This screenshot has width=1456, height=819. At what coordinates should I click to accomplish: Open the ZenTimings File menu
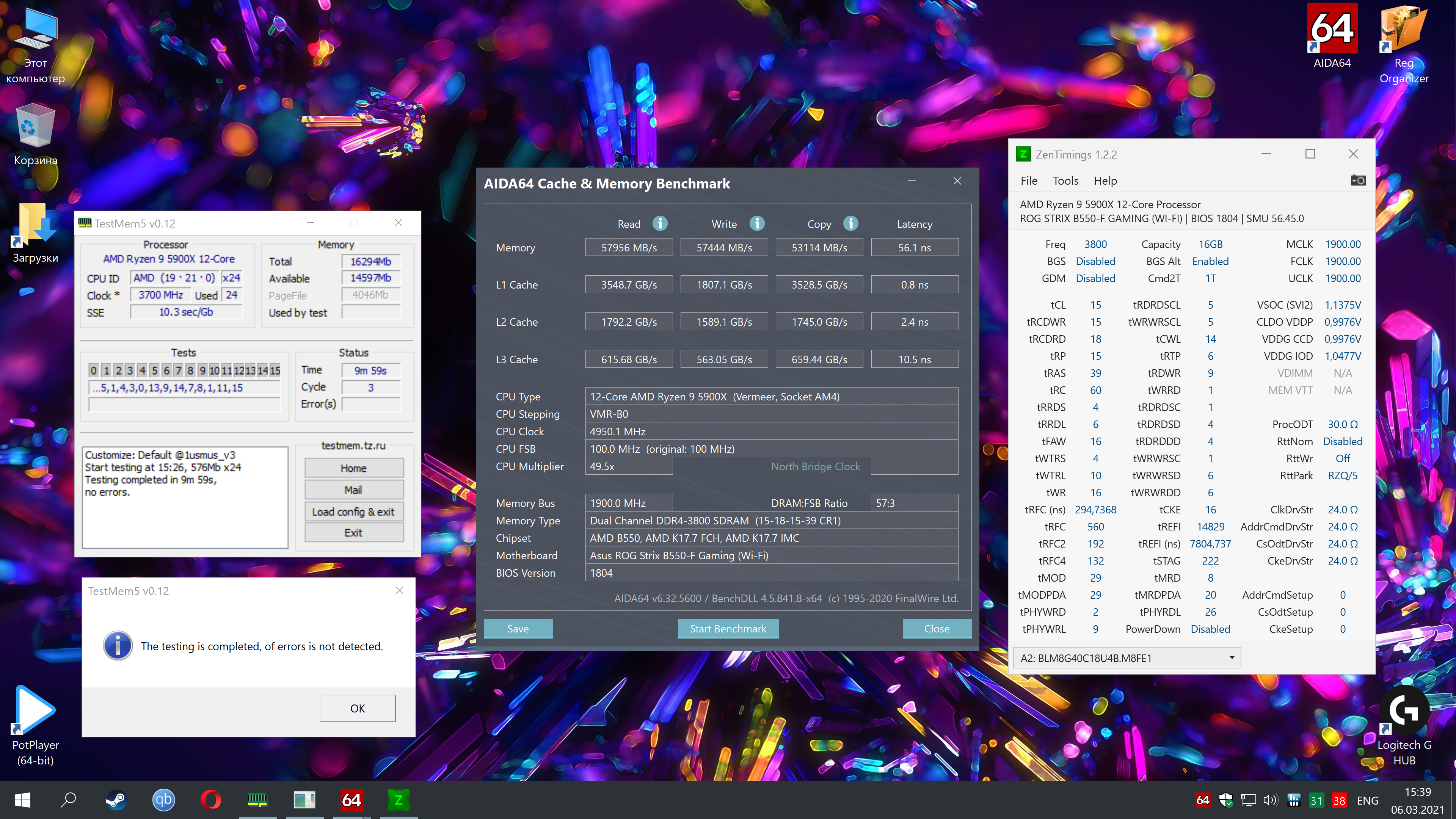click(1029, 181)
